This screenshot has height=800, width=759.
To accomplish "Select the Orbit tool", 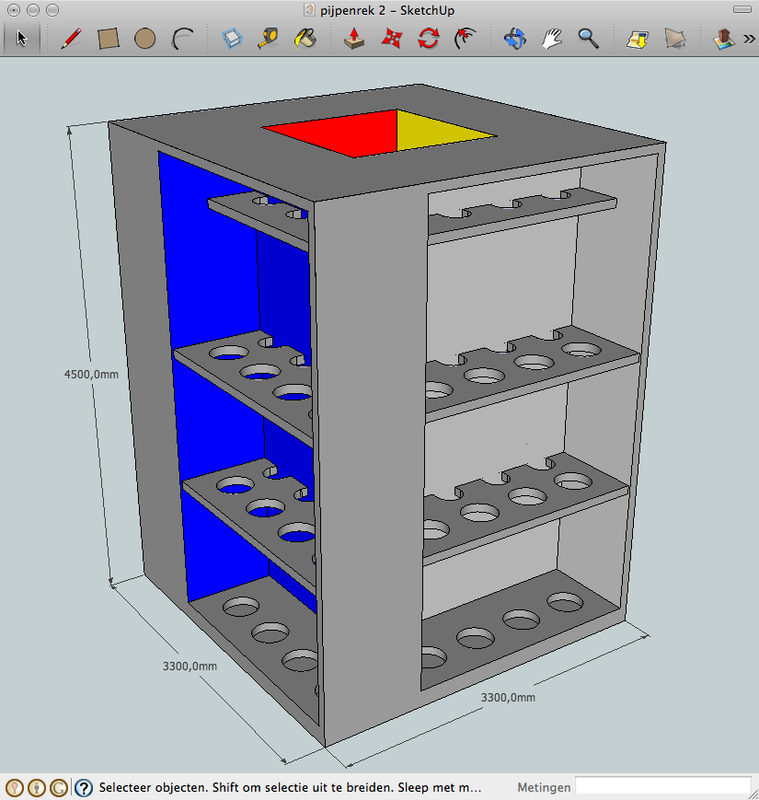I will click(x=514, y=38).
